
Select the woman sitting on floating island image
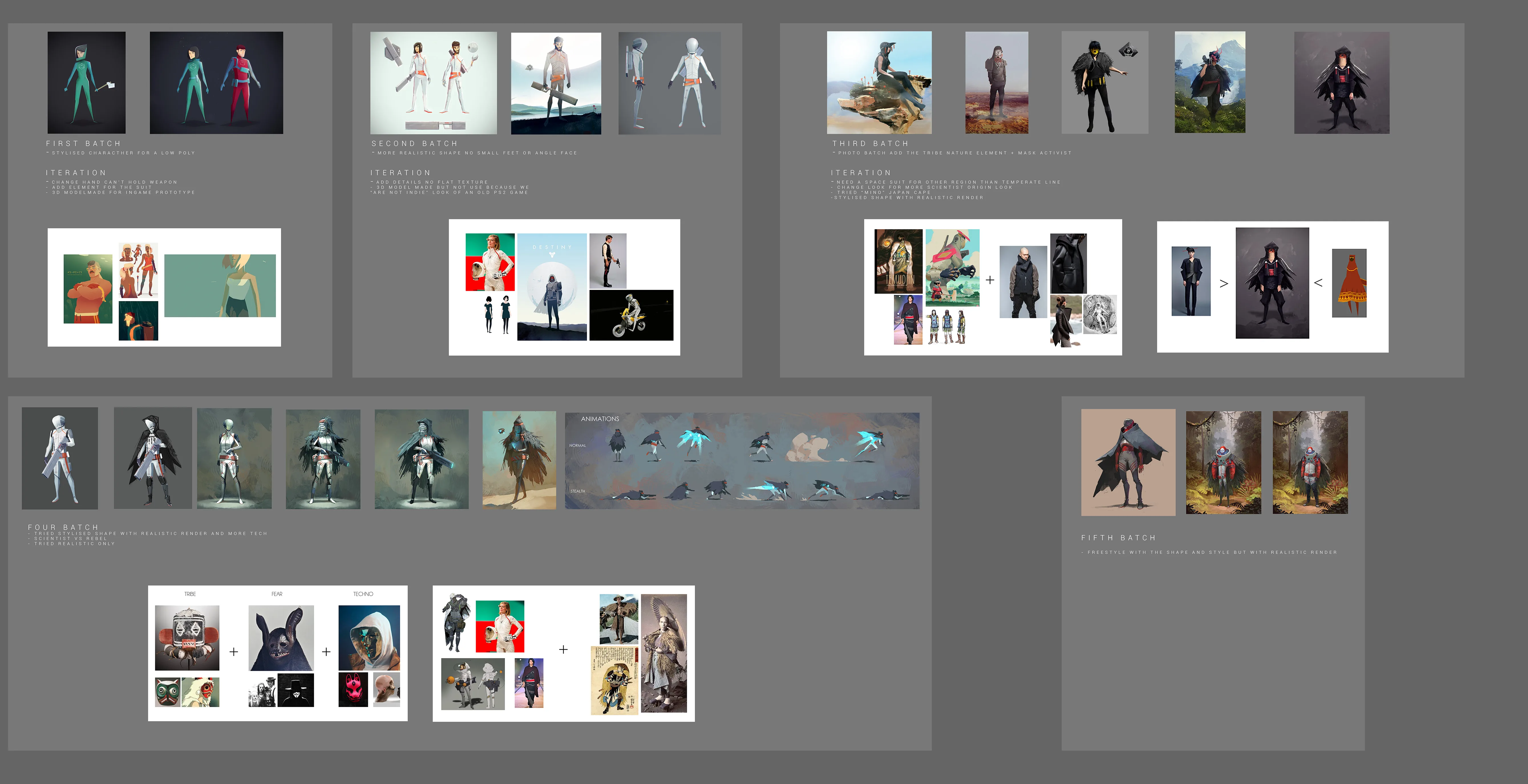pos(879,82)
